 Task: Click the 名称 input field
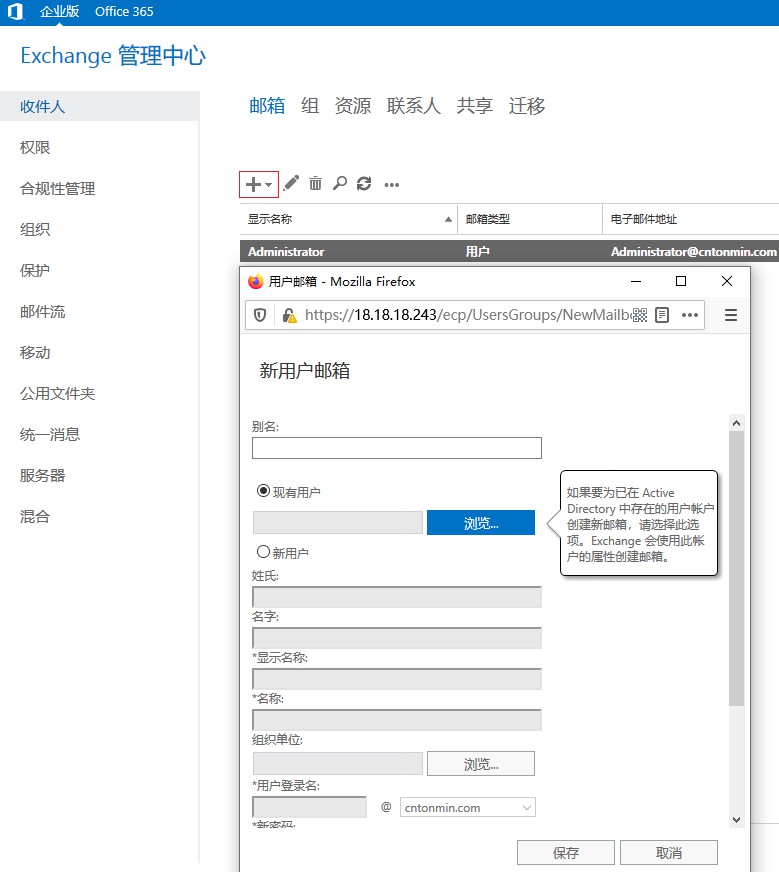coord(396,720)
